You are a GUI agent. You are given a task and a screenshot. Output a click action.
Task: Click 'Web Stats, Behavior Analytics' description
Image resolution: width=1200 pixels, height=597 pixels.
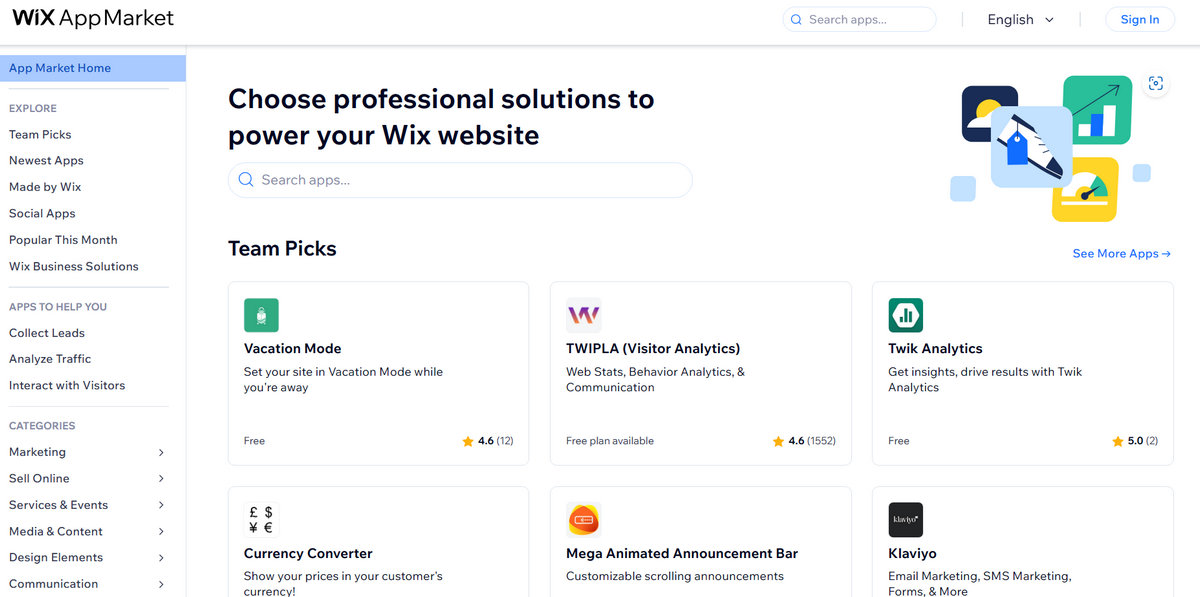point(655,380)
